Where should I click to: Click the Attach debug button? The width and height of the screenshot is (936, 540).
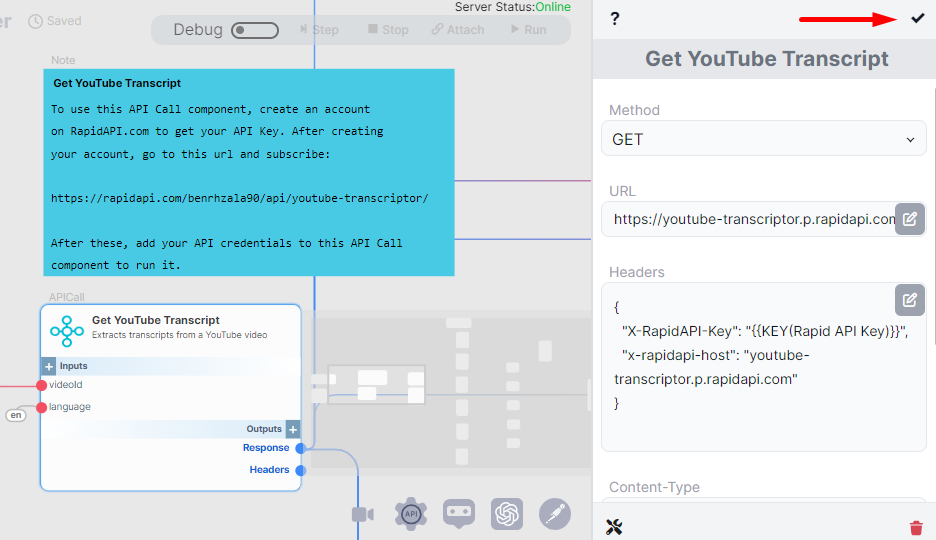pos(458,29)
